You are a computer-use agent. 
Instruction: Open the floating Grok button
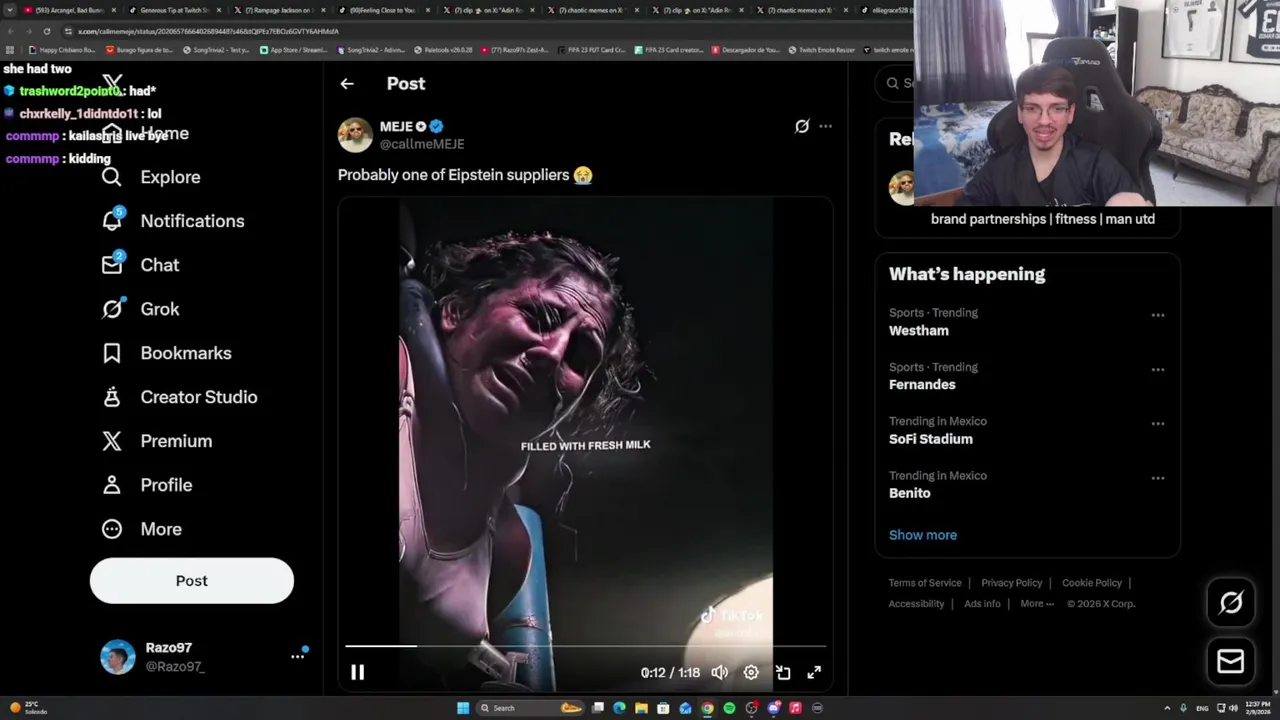(x=1231, y=602)
